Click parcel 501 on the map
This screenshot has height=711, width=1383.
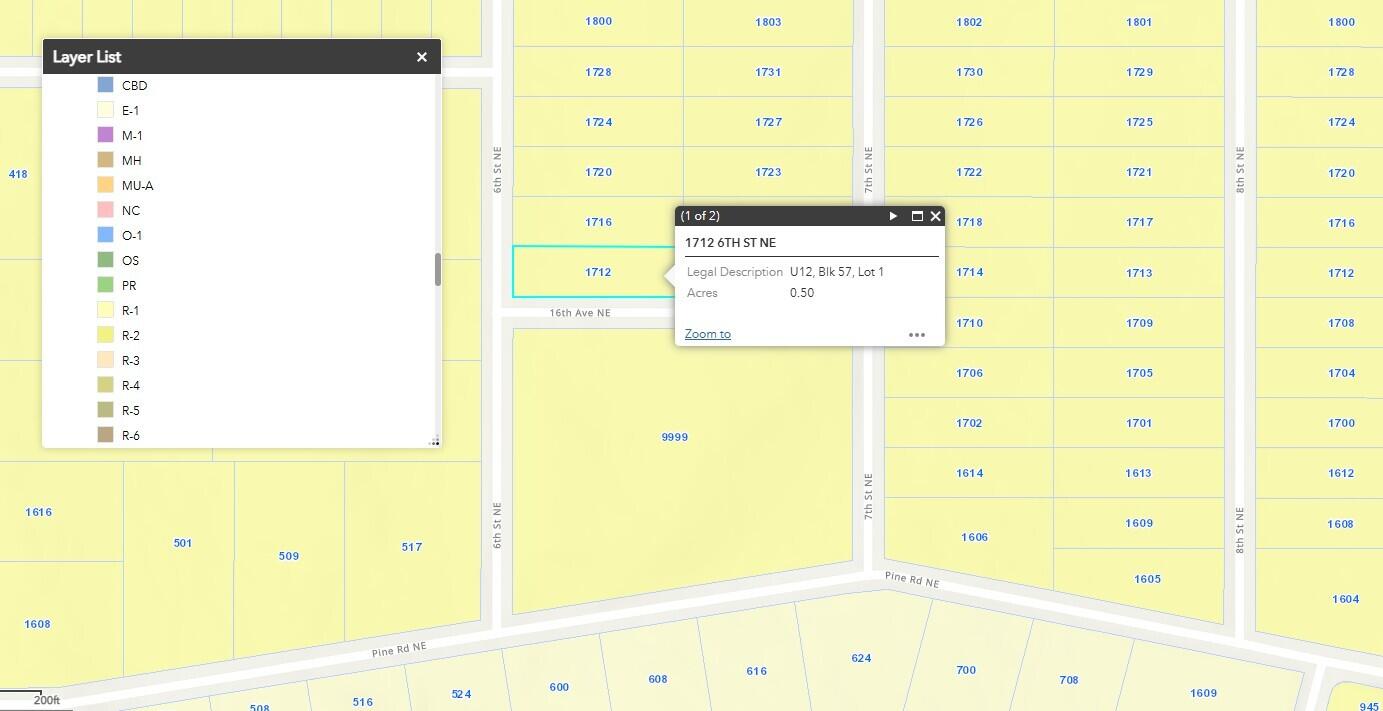pyautogui.click(x=182, y=543)
